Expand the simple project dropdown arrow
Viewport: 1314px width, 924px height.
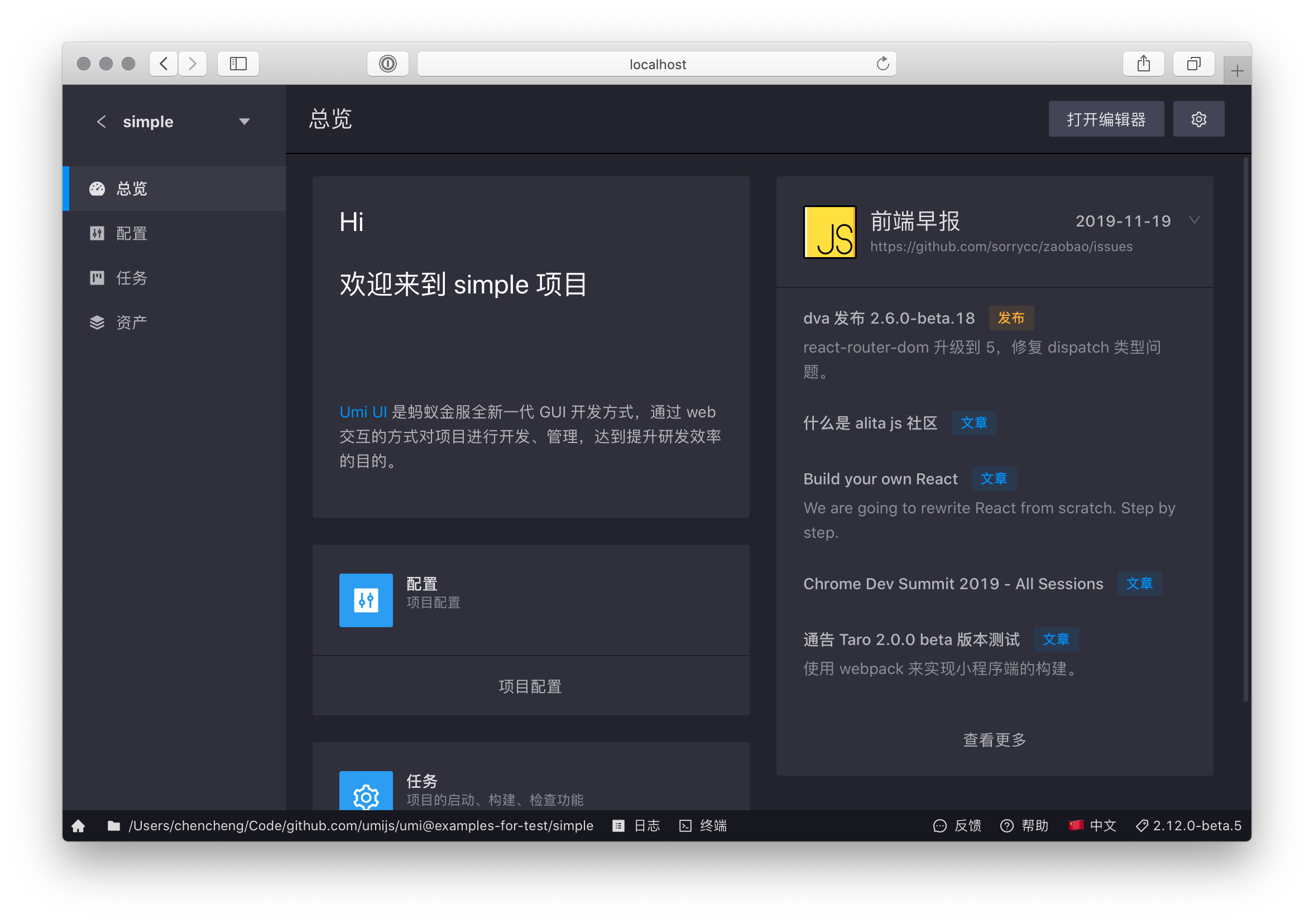(x=244, y=121)
